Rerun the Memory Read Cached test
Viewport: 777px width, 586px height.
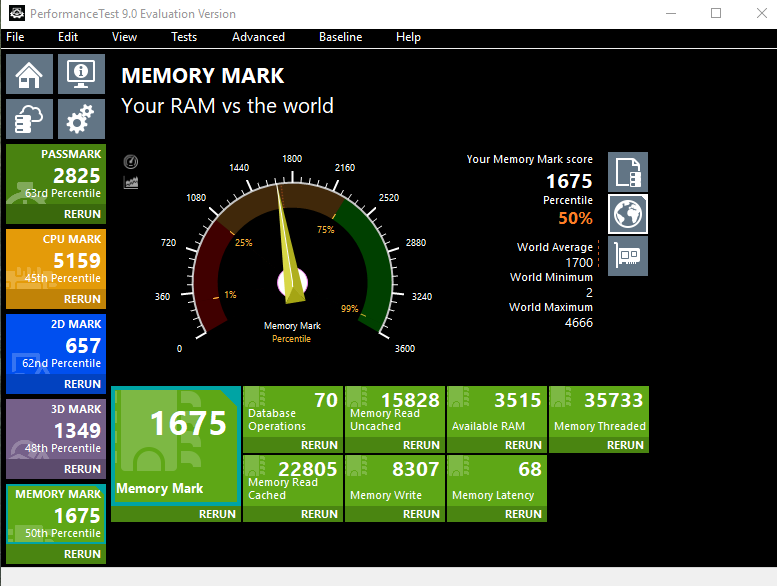click(319, 514)
